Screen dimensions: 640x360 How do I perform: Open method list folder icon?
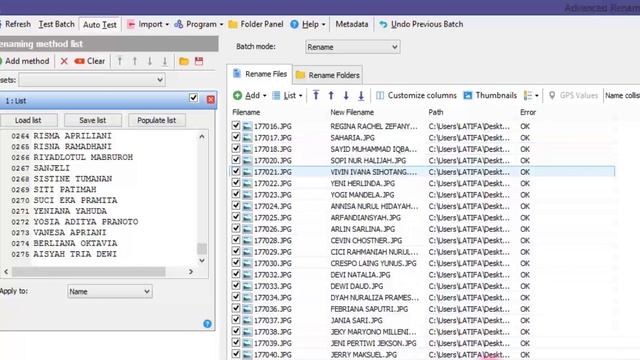184,61
